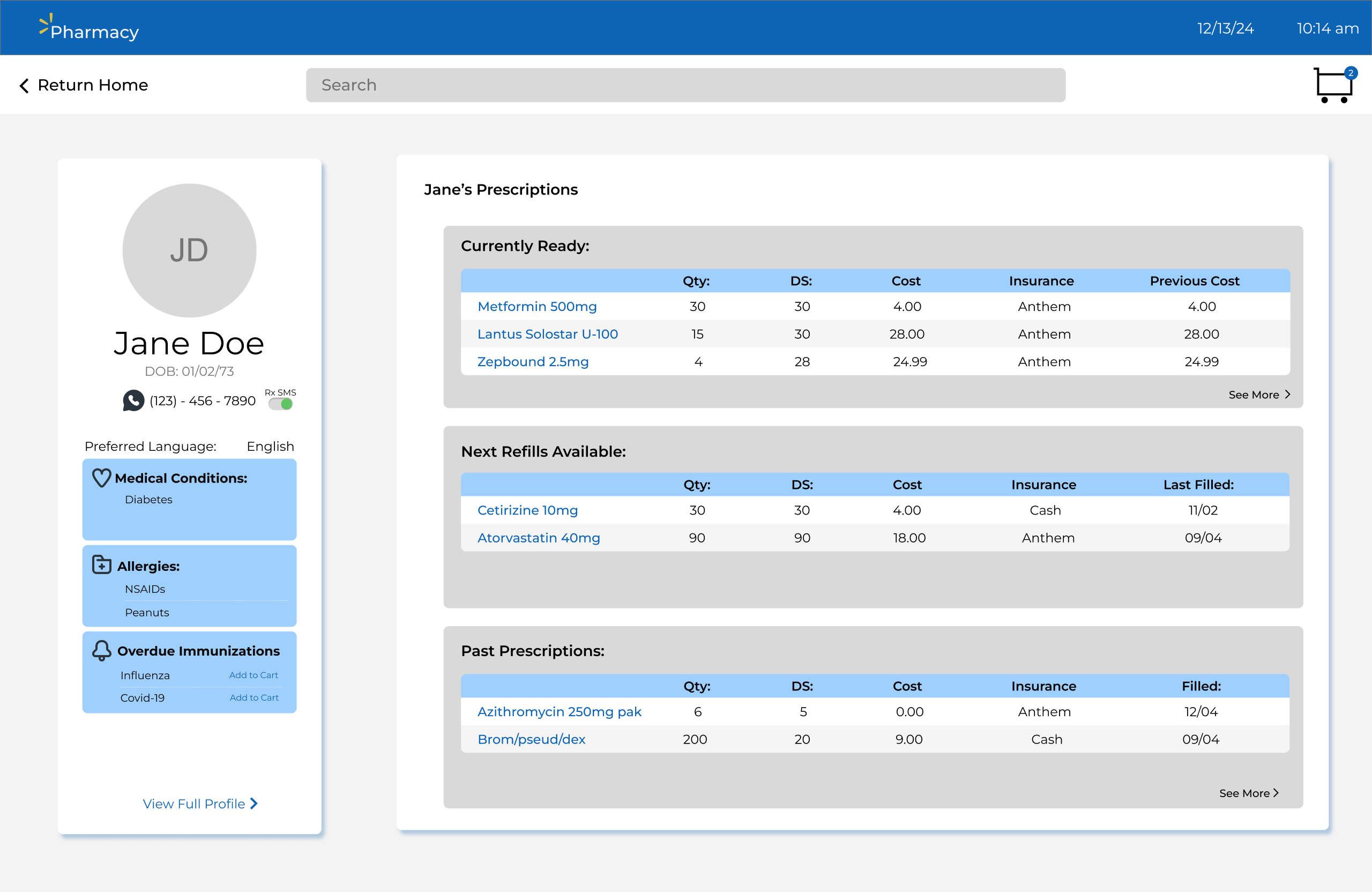Open Lantus Solostar U-100 prescription

[547, 334]
